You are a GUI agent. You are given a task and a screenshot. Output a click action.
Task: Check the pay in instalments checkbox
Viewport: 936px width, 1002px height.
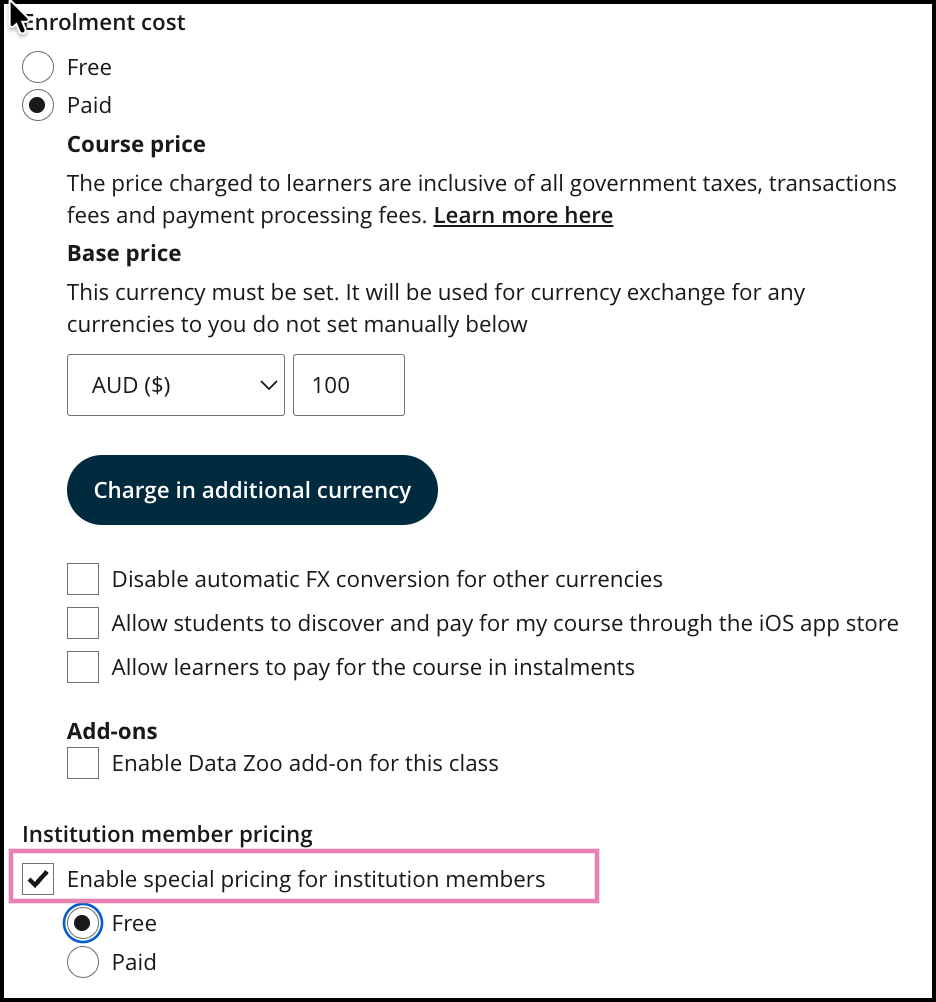[x=83, y=667]
